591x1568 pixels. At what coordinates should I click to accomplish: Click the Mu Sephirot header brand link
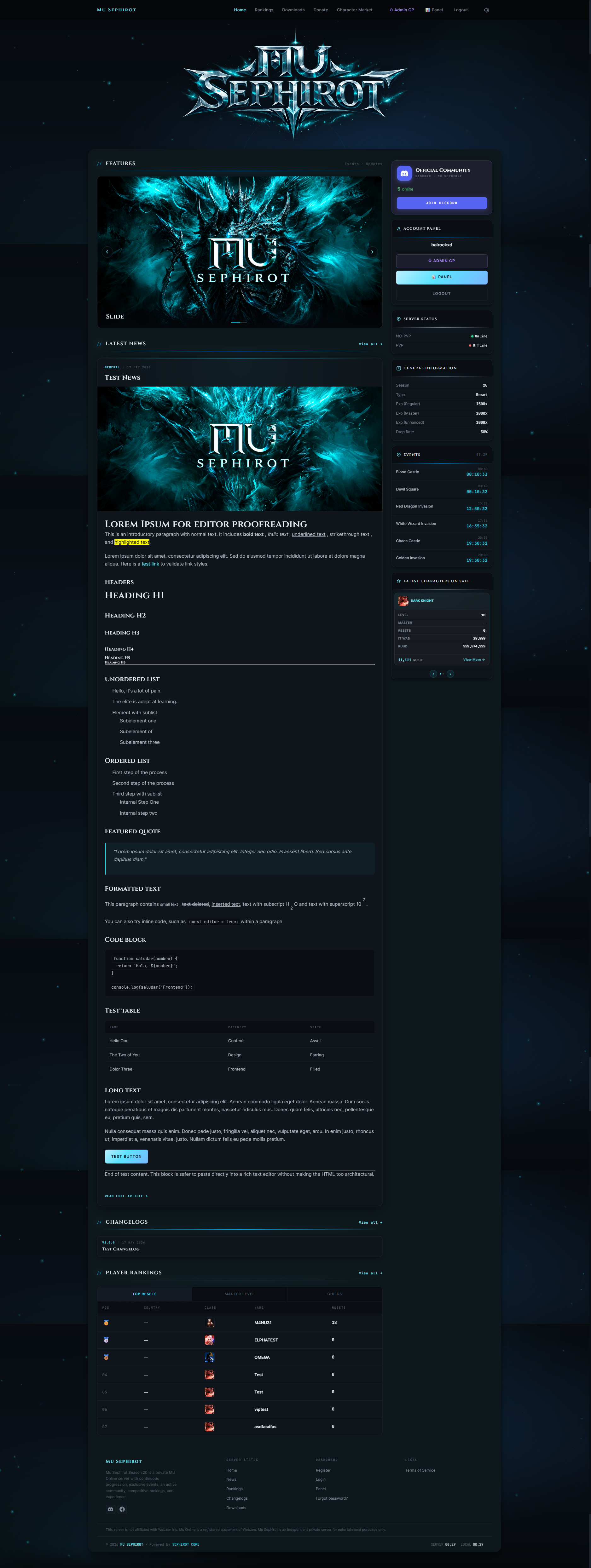coord(116,10)
